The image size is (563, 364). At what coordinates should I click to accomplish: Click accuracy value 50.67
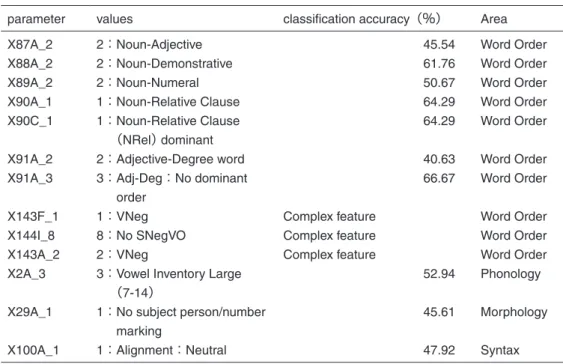439,83
